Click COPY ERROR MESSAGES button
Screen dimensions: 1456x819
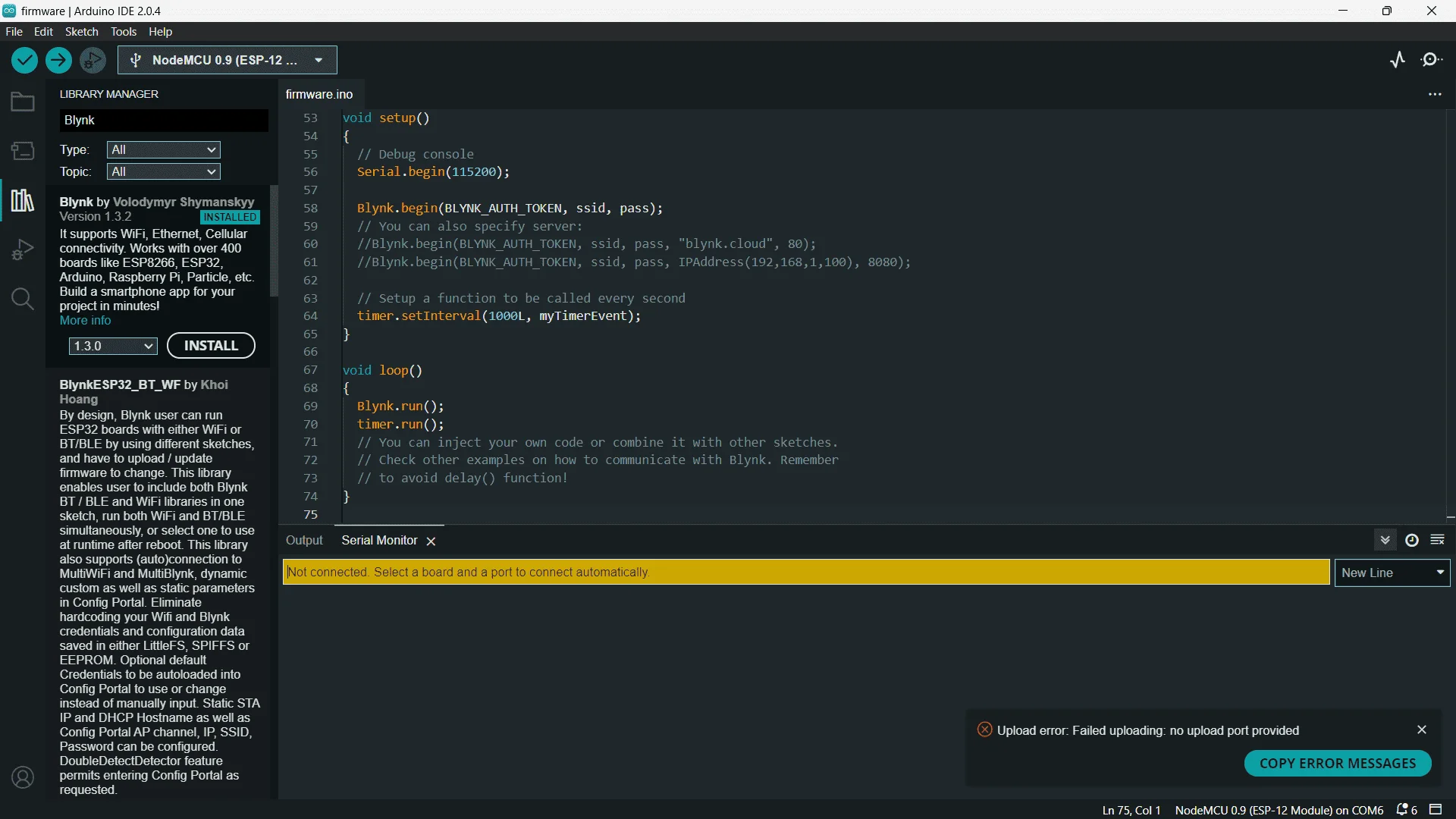tap(1338, 764)
